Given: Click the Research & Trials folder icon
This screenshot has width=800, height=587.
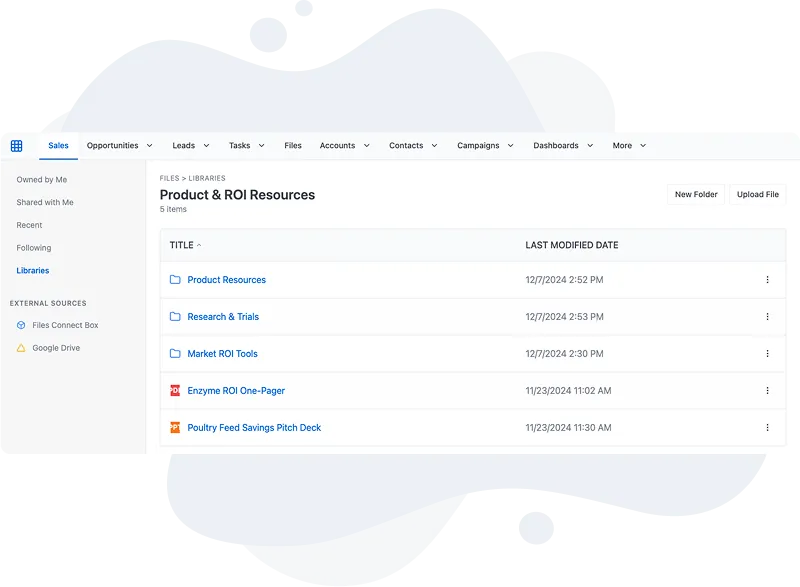Looking at the screenshot, I should pos(175,317).
